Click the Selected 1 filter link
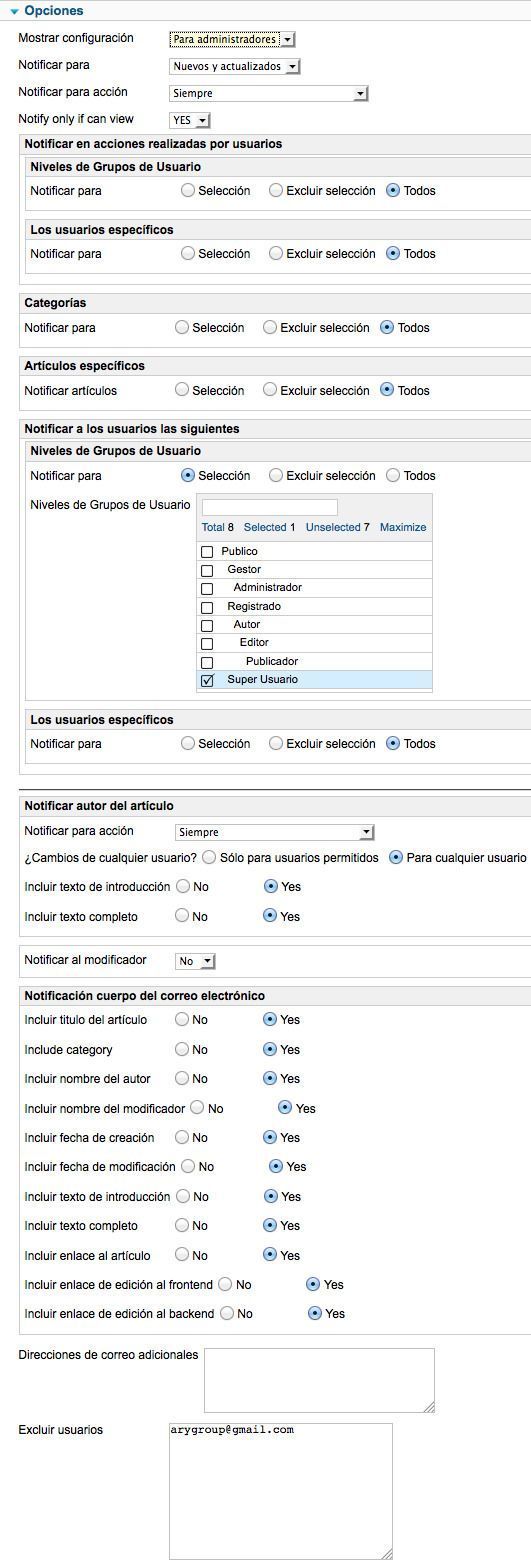Image resolution: width=531 pixels, height=1564 pixels. click(x=270, y=527)
